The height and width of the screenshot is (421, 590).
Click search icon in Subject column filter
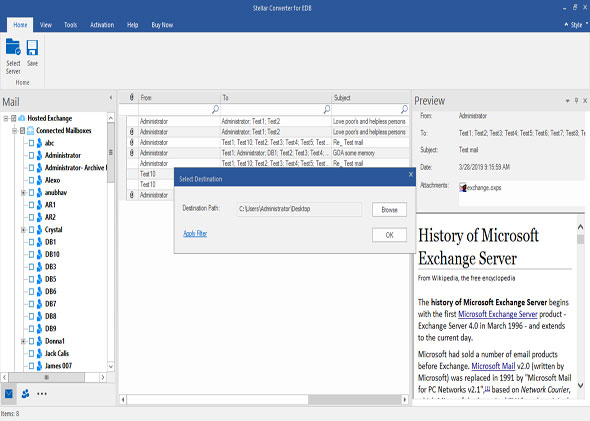pyautogui.click(x=404, y=109)
